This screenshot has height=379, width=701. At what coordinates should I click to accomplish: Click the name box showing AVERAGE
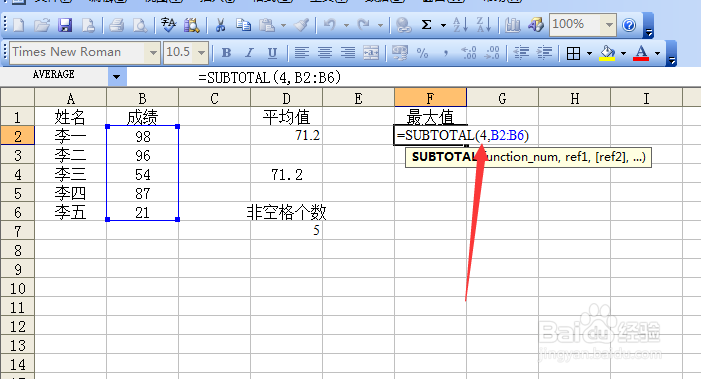(54, 74)
